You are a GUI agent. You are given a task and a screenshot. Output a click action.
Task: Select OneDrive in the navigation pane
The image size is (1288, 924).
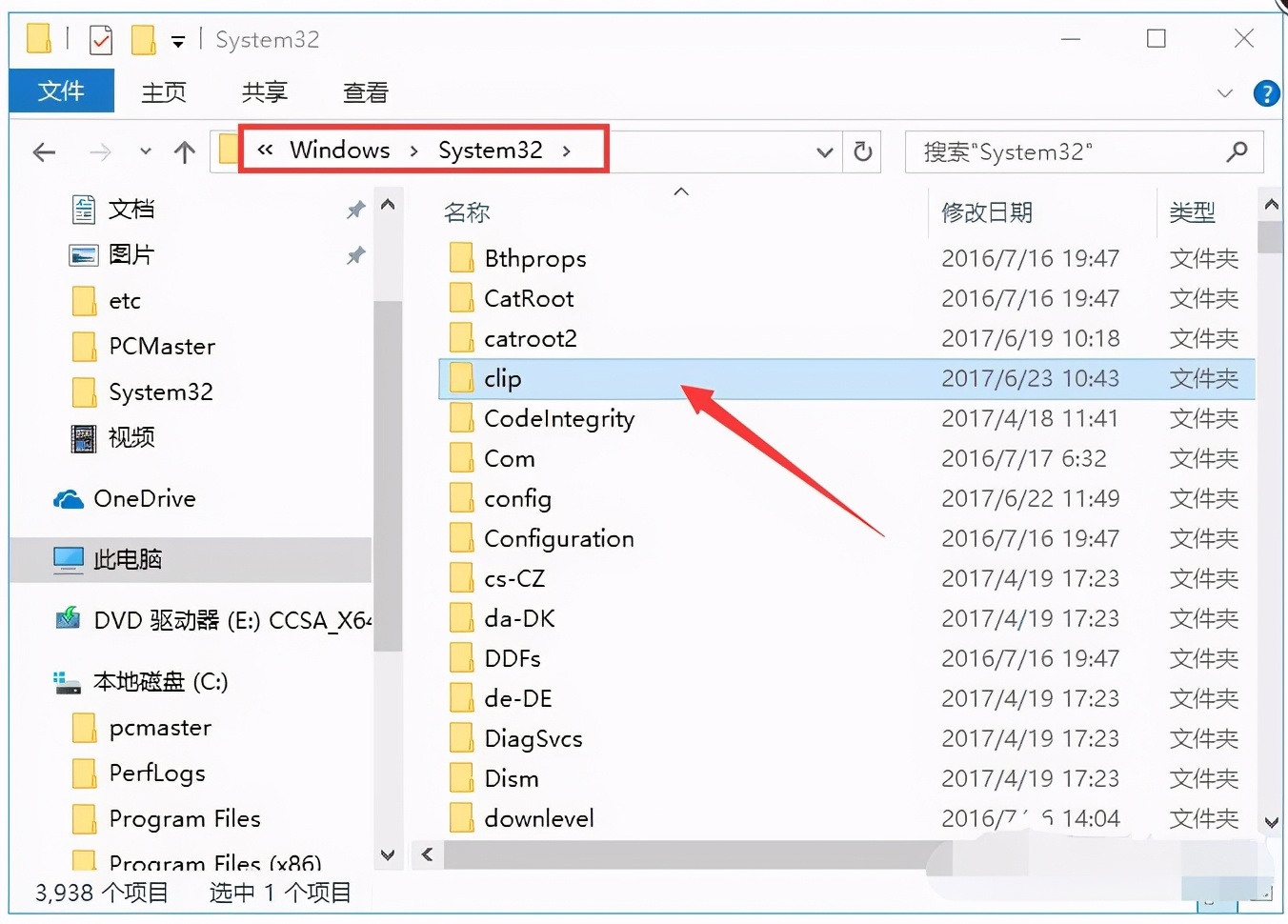pyautogui.click(x=145, y=498)
